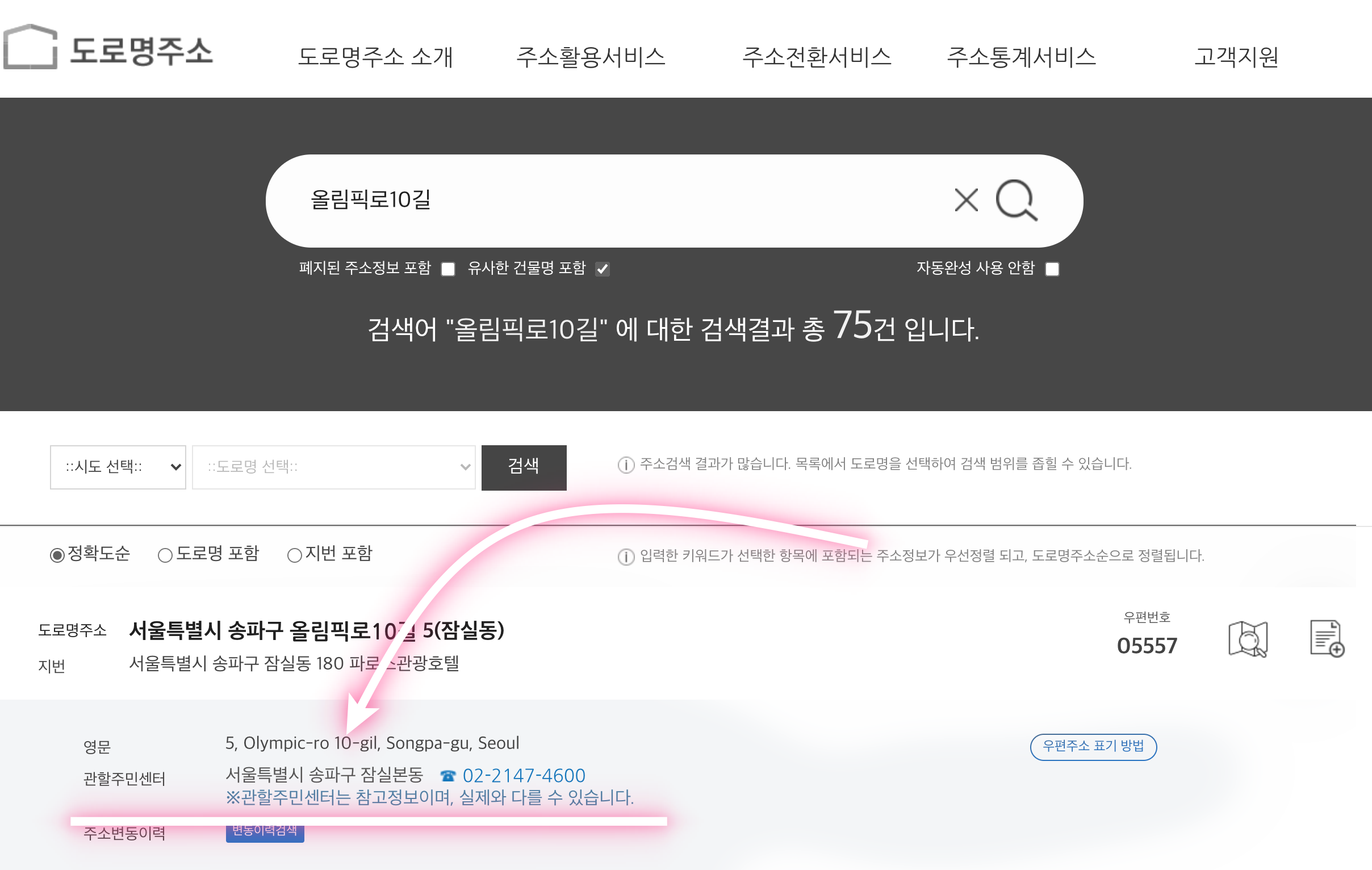Clear the search field with X icon
Screen dimensions: 1372x870
pos(966,200)
